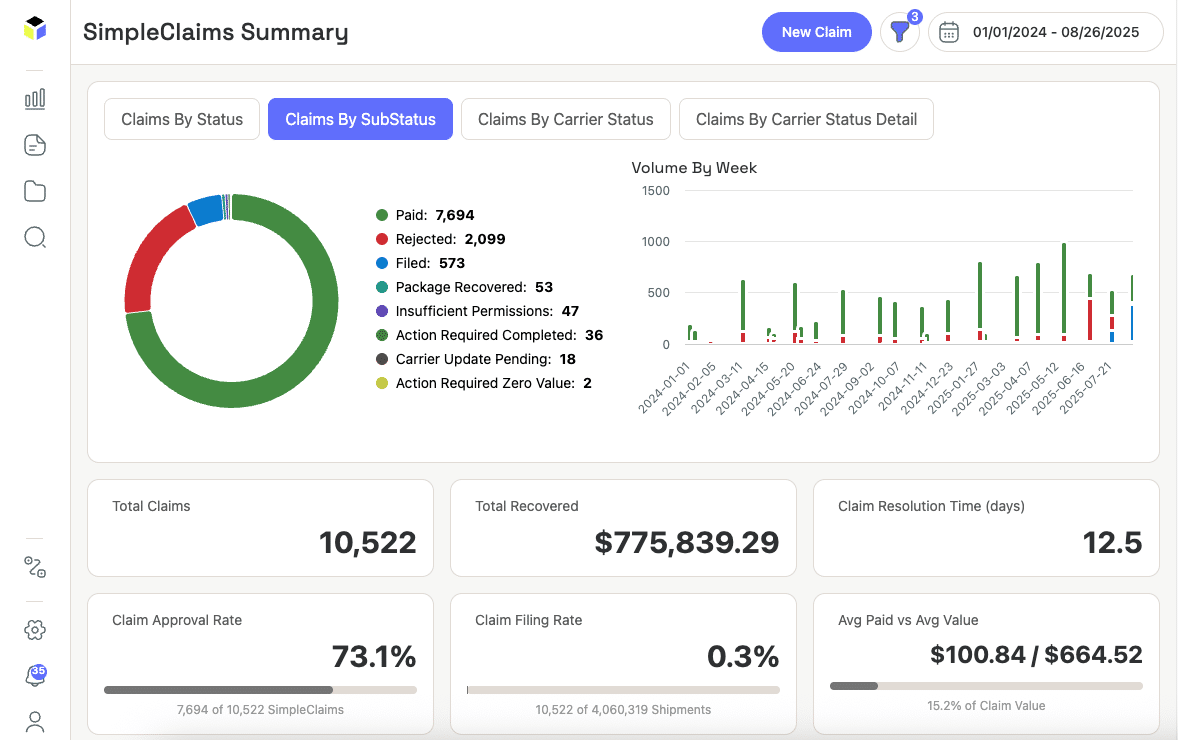Open the filter funnel with badge 3
The width and height of the screenshot is (1178, 740).
click(x=900, y=32)
